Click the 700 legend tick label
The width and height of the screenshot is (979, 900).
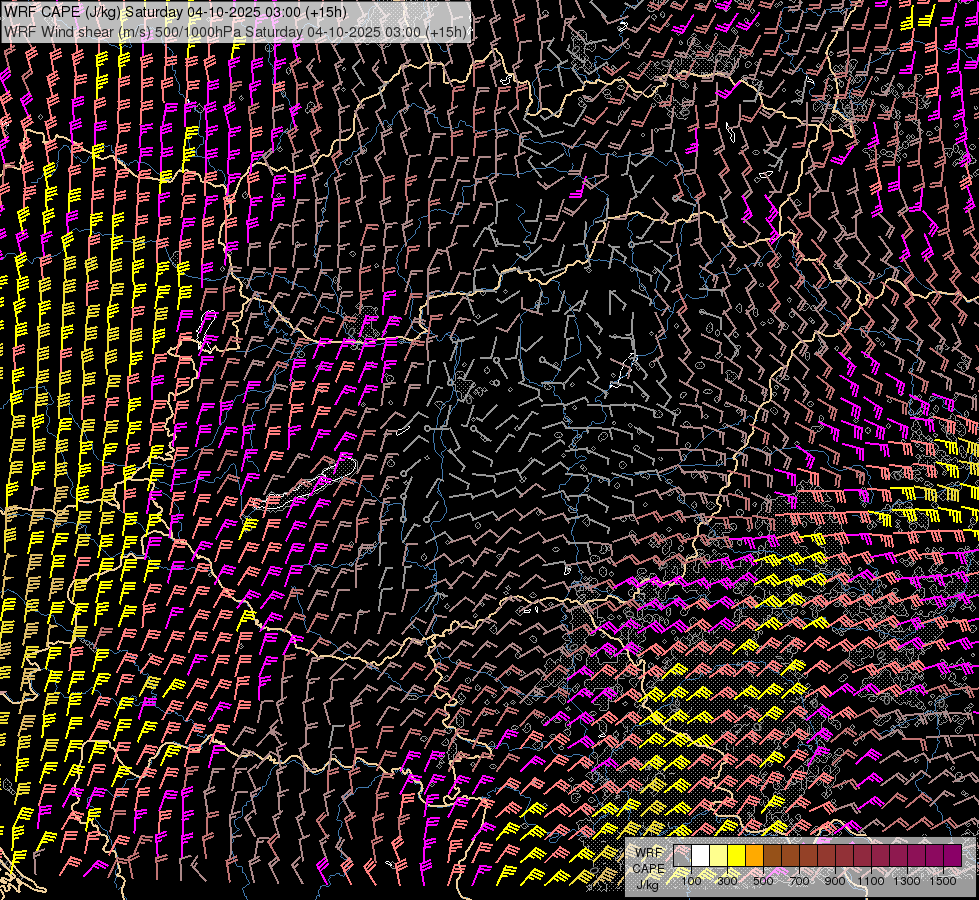click(799, 881)
